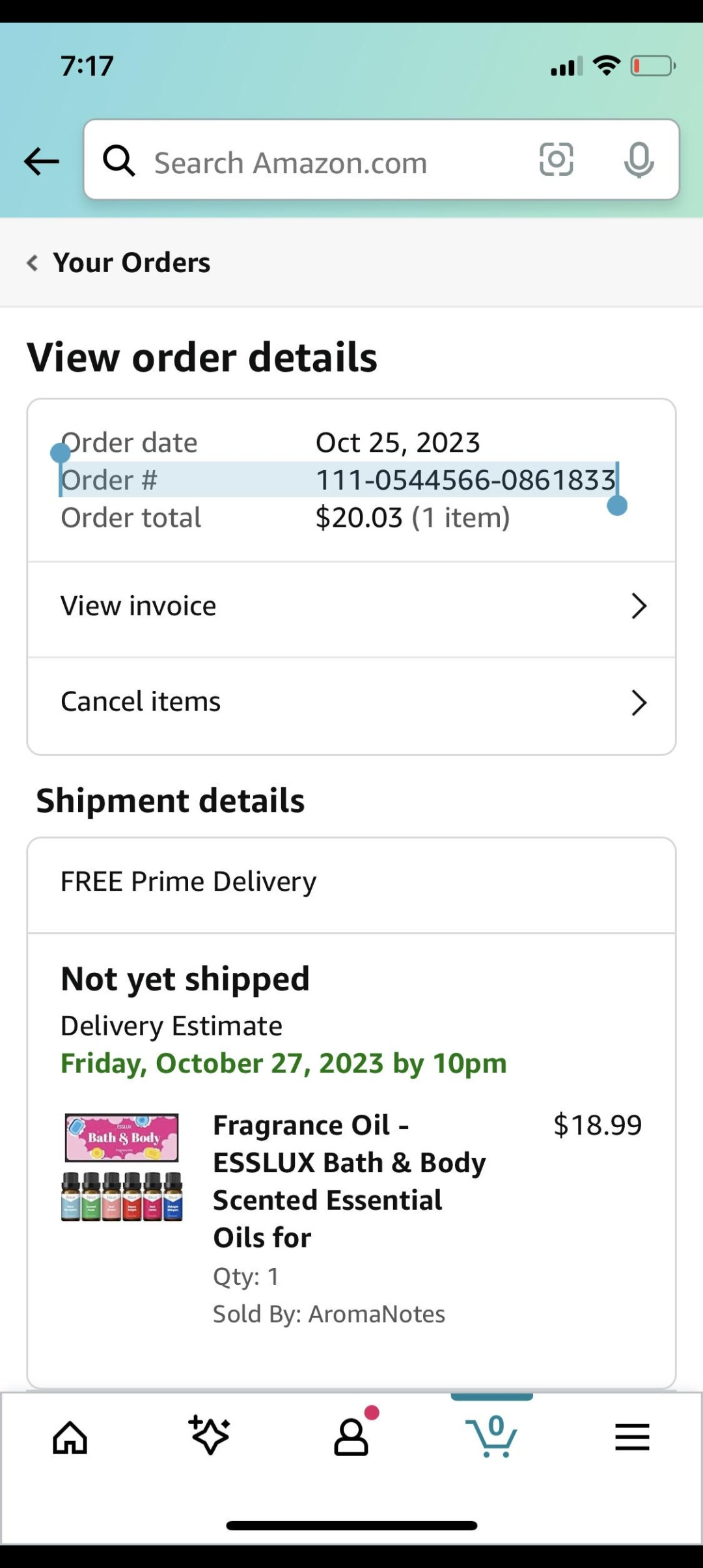Tap the highlighted order number text
This screenshot has width=703, height=1568.
coord(465,481)
